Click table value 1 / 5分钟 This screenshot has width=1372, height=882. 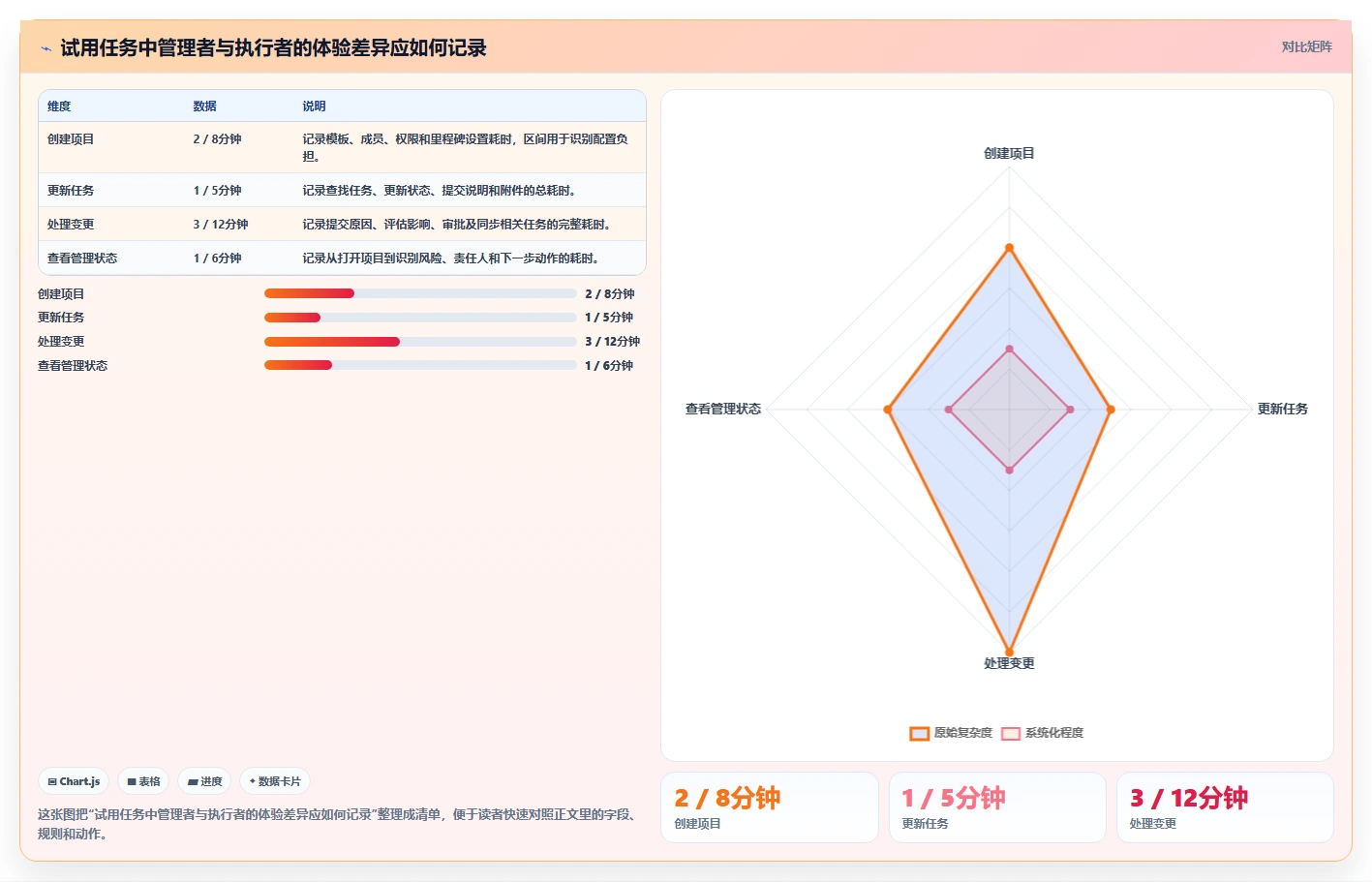[217, 191]
